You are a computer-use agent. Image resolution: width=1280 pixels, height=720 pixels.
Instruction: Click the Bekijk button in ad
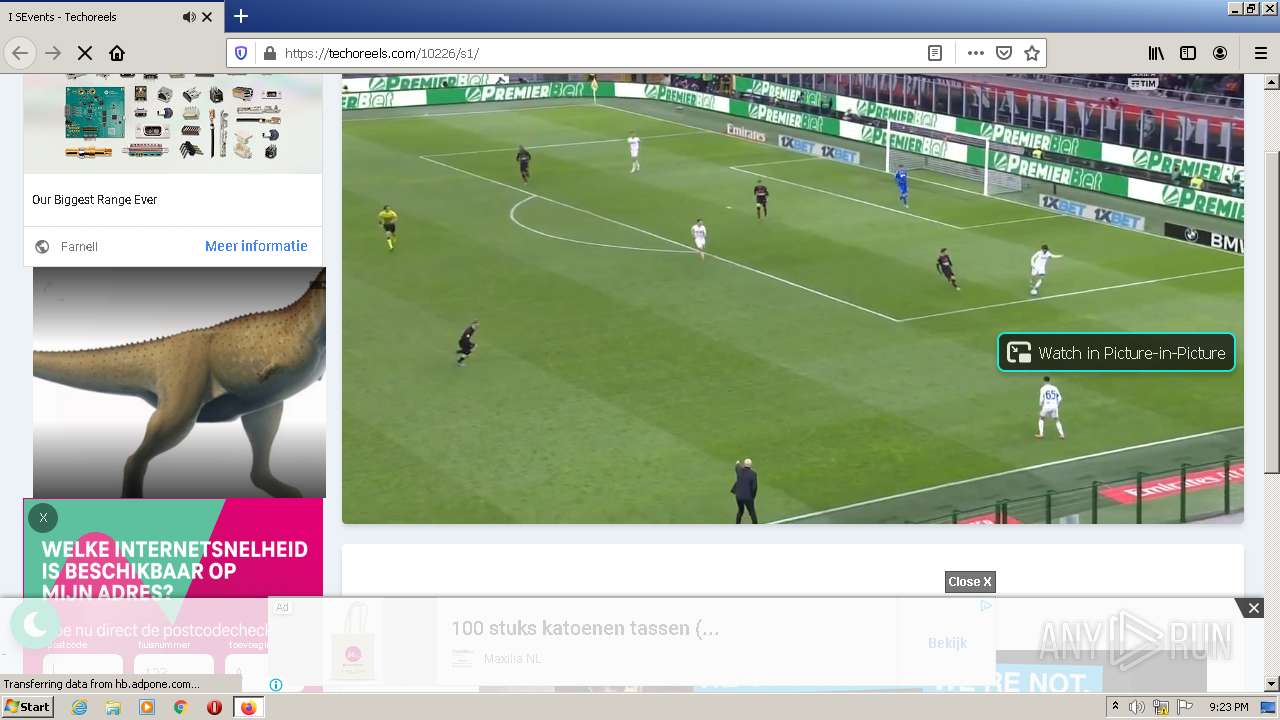[947, 643]
